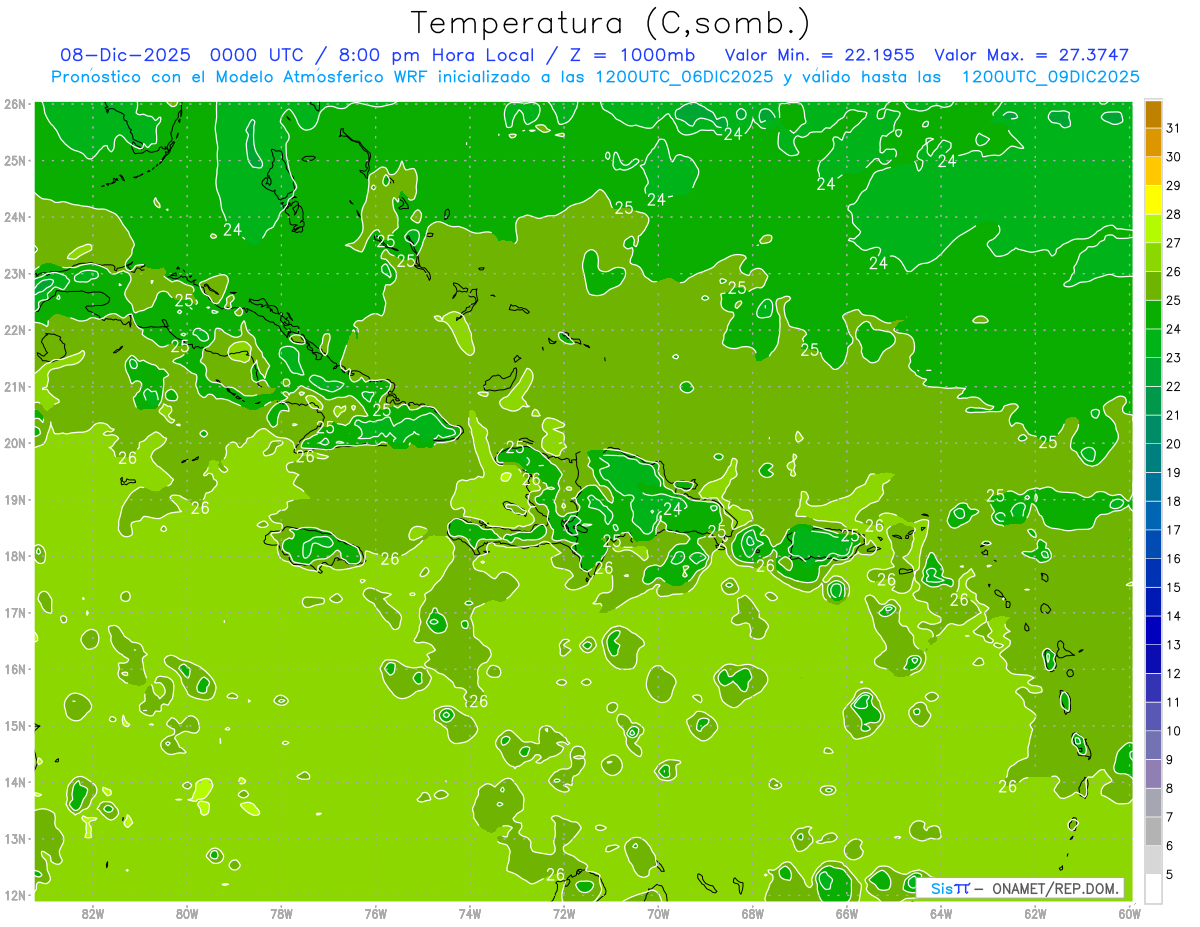Click the 26N latitude label
The width and height of the screenshot is (1200, 927).
pos(14,104)
